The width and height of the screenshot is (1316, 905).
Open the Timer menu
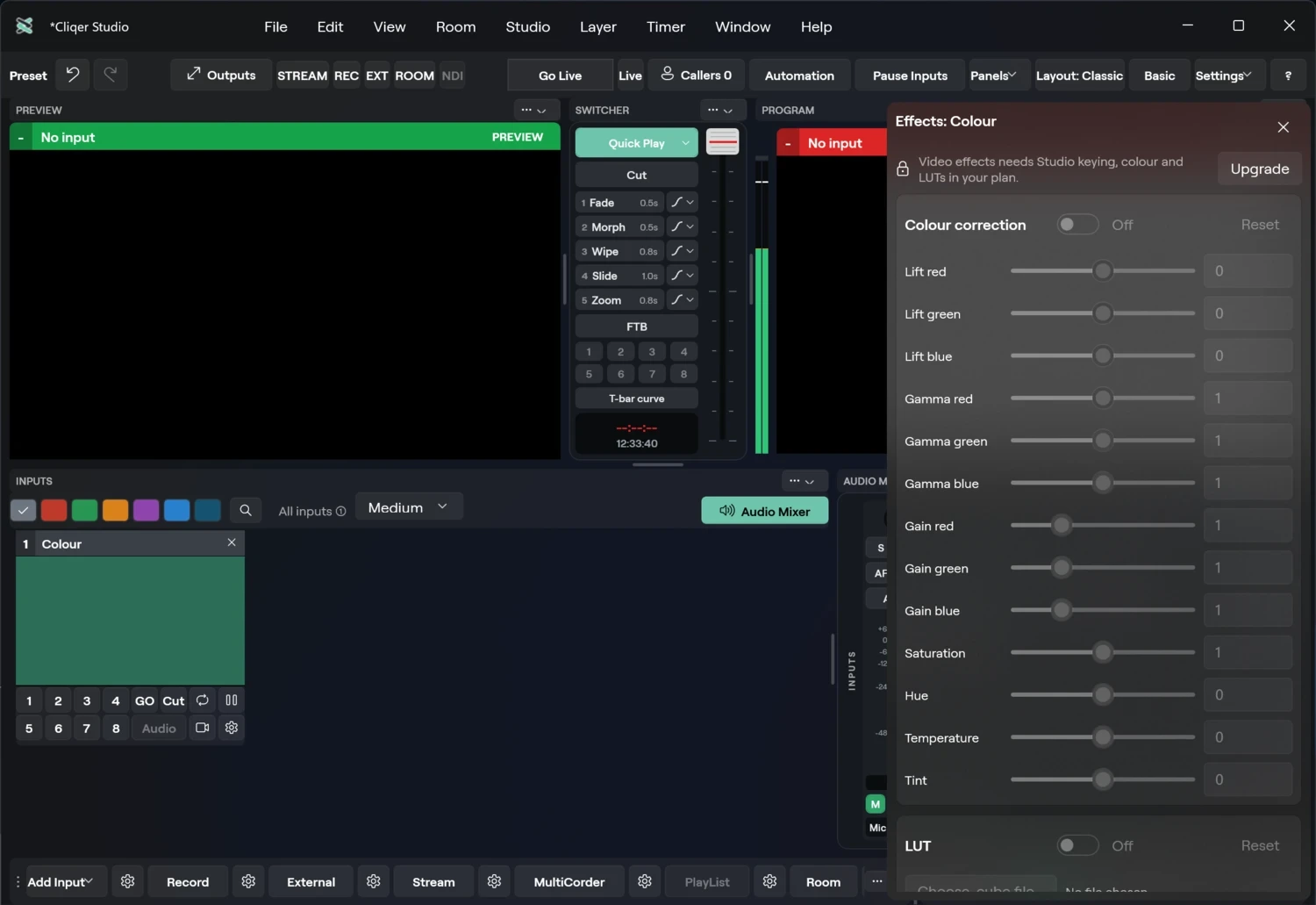pos(666,27)
